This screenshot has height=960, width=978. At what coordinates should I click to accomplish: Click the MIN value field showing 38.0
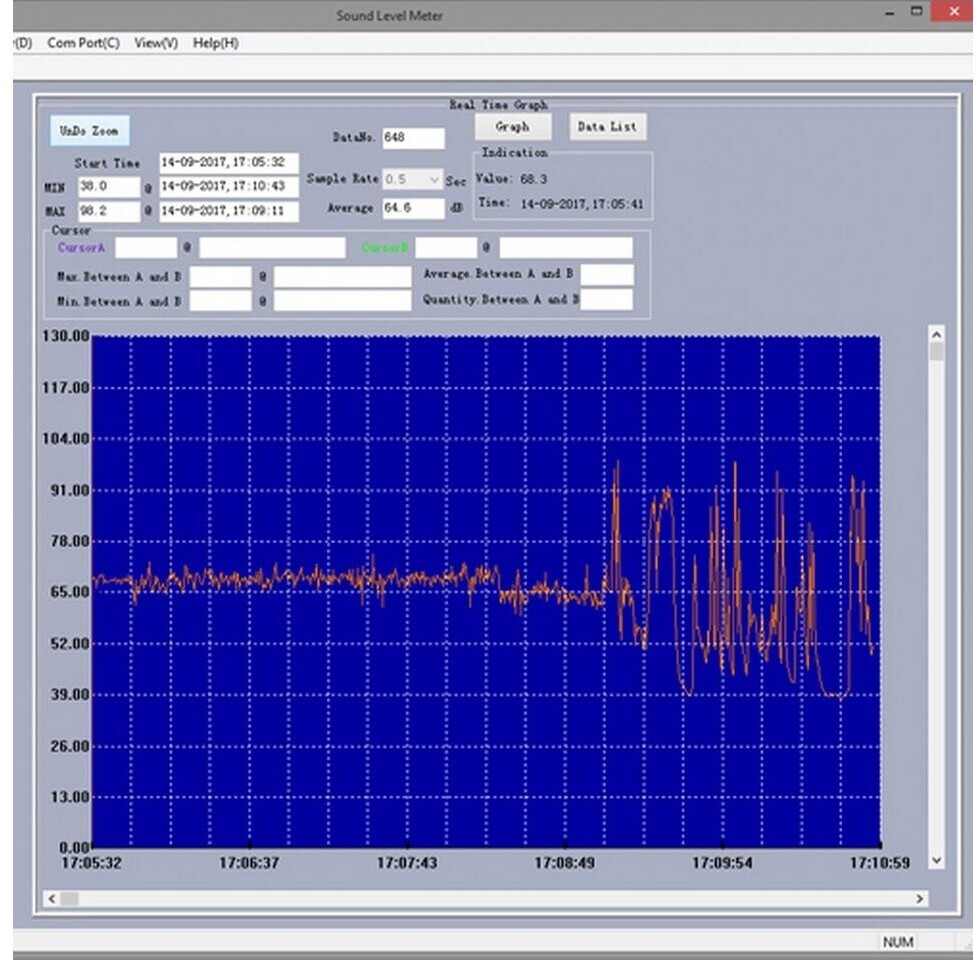point(107,186)
